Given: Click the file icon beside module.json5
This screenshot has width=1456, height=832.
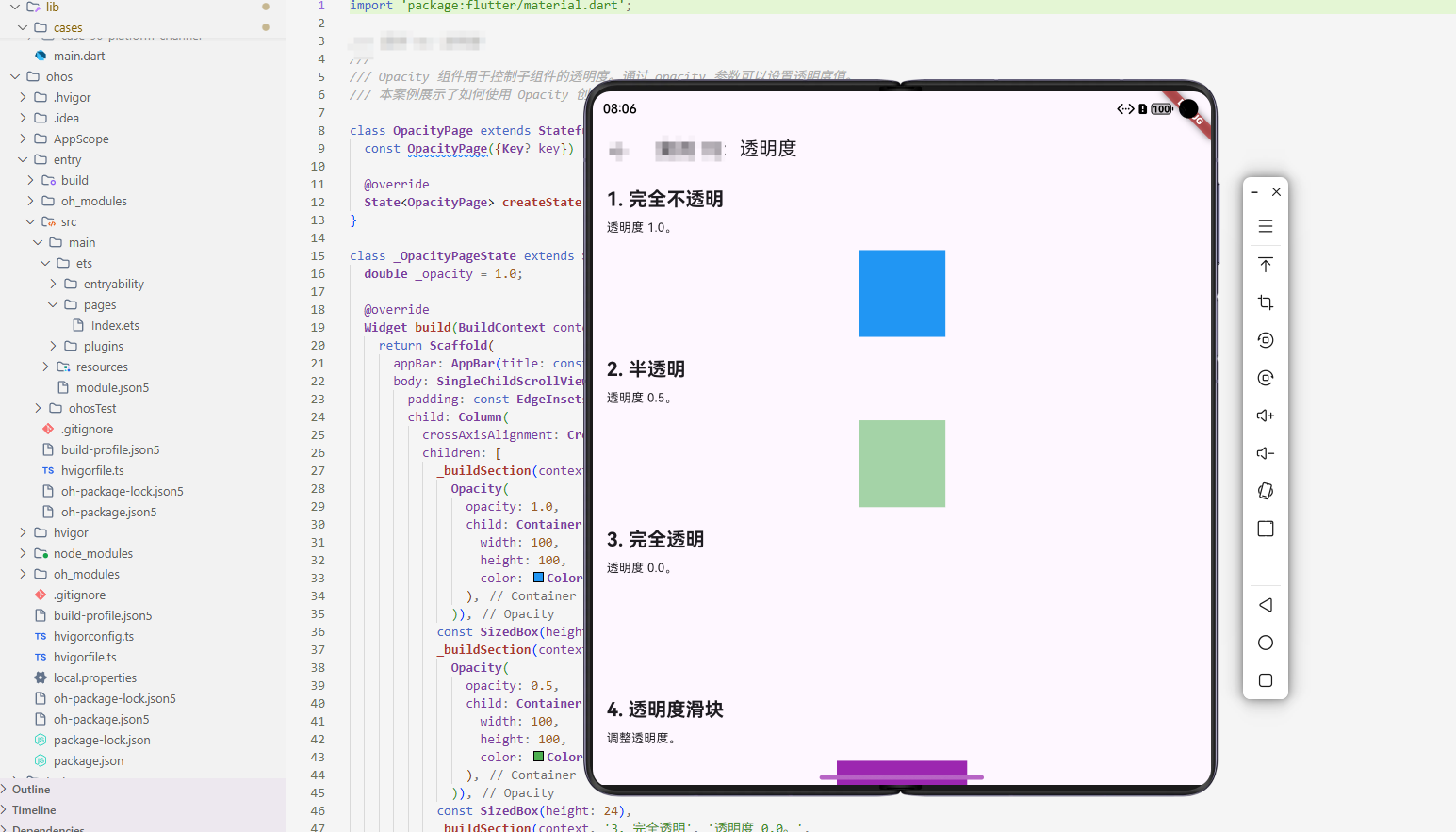Looking at the screenshot, I should 63,387.
